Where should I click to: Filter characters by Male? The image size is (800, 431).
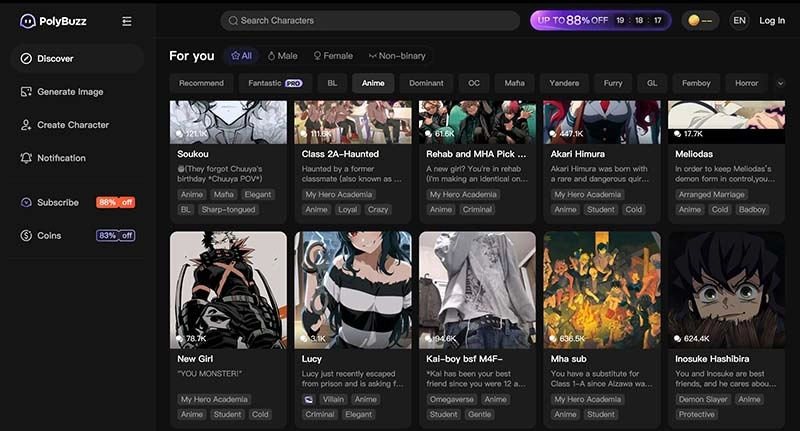pyautogui.click(x=283, y=56)
